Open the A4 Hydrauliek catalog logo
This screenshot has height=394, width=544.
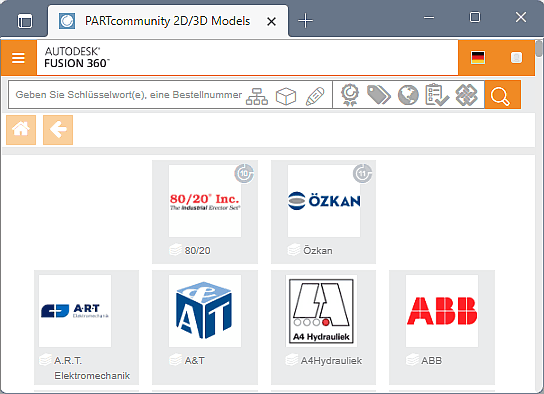(321, 311)
